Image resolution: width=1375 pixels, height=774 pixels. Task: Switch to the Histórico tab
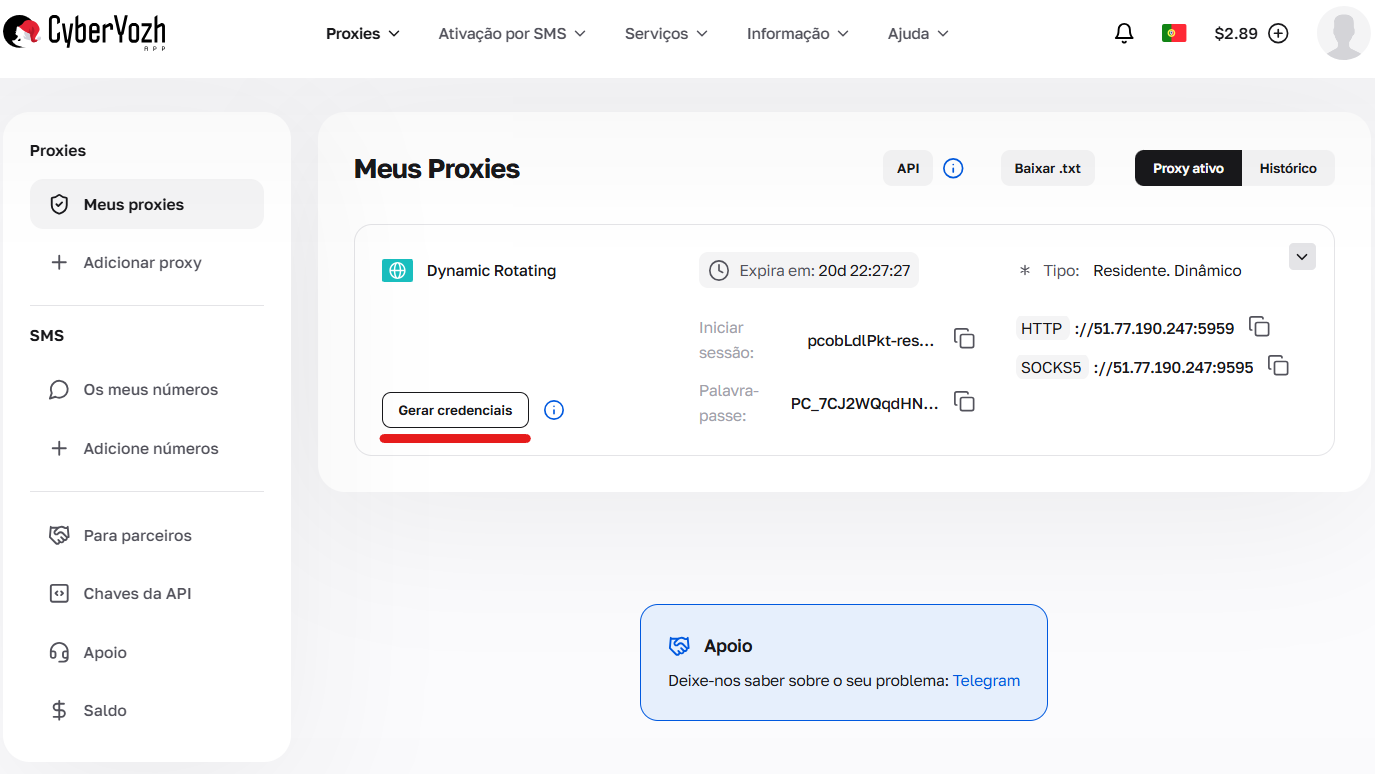pyautogui.click(x=1288, y=168)
